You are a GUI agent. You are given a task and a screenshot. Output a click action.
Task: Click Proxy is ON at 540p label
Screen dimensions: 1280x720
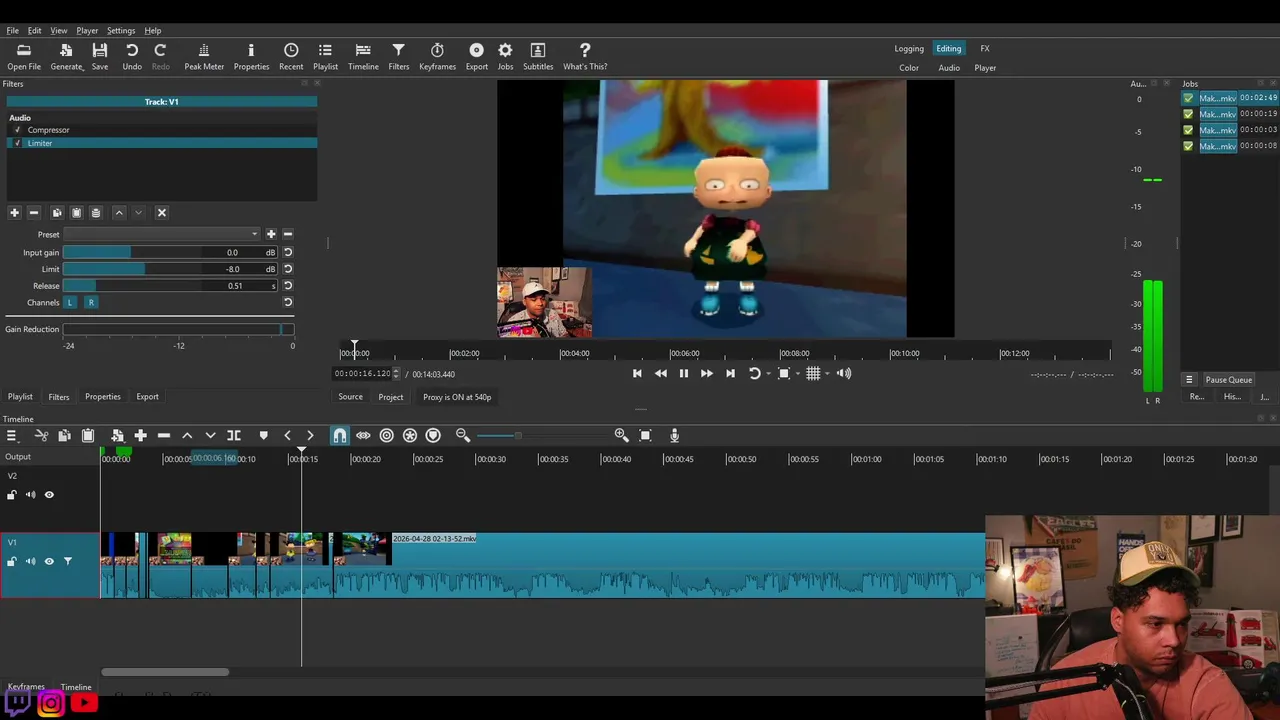tap(457, 397)
